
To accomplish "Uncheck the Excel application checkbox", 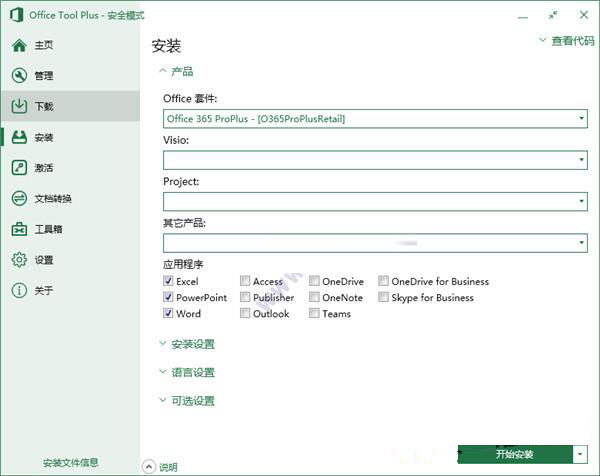I will (168, 282).
